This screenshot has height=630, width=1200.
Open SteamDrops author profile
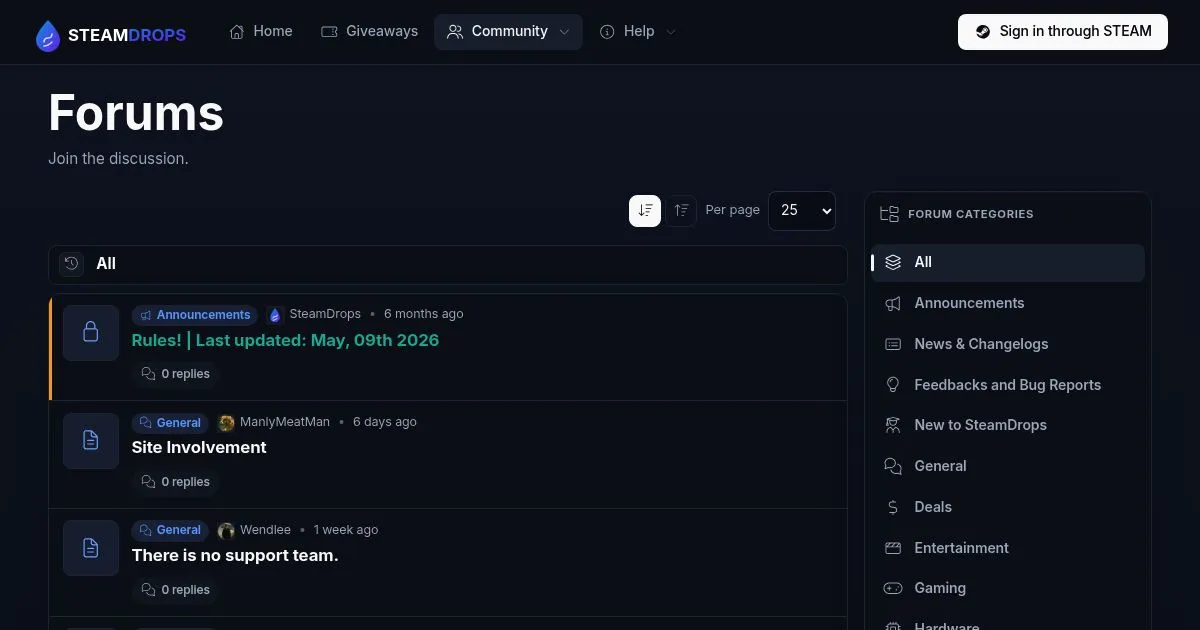tap(325, 314)
